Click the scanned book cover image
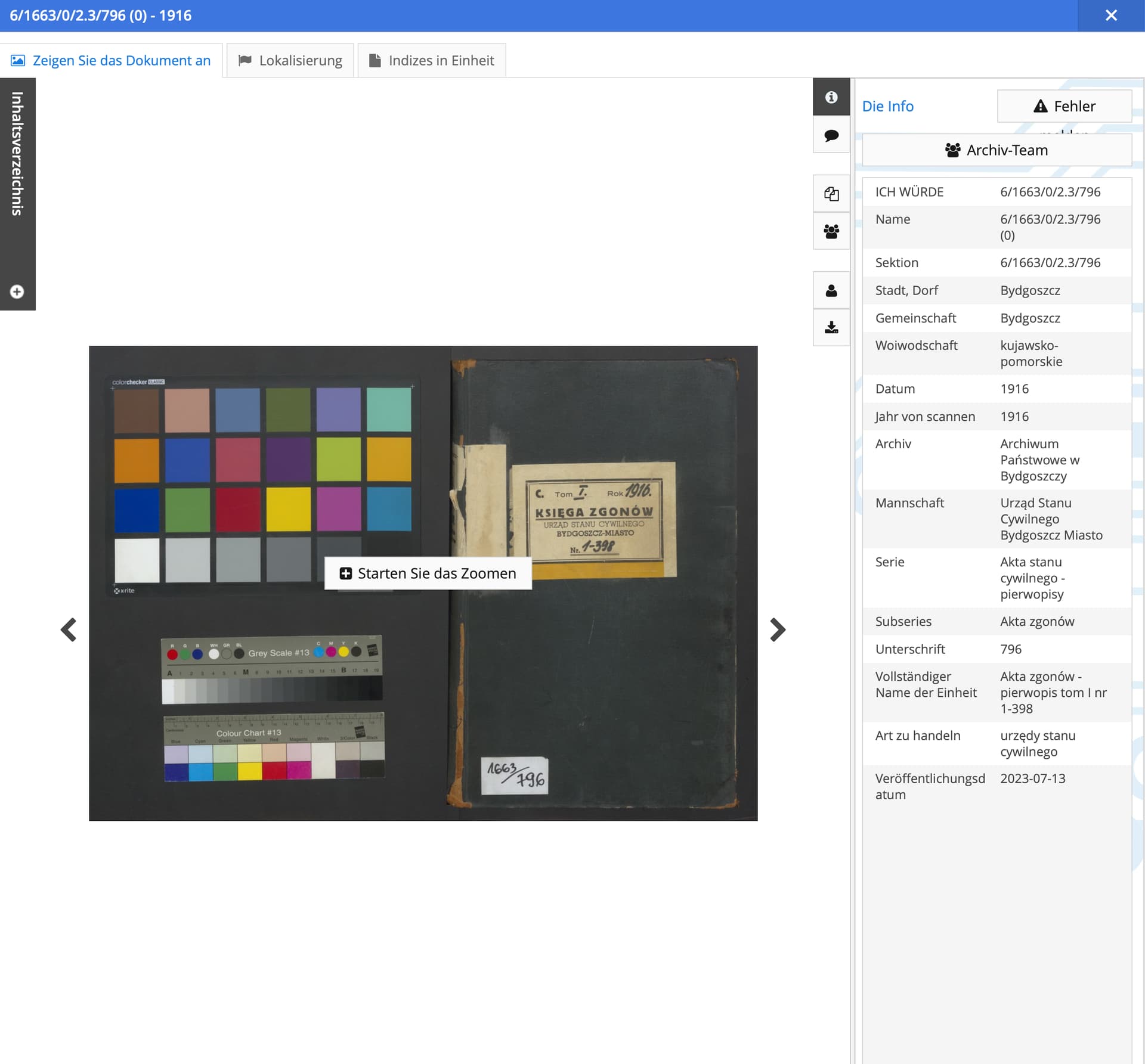 [596, 656]
